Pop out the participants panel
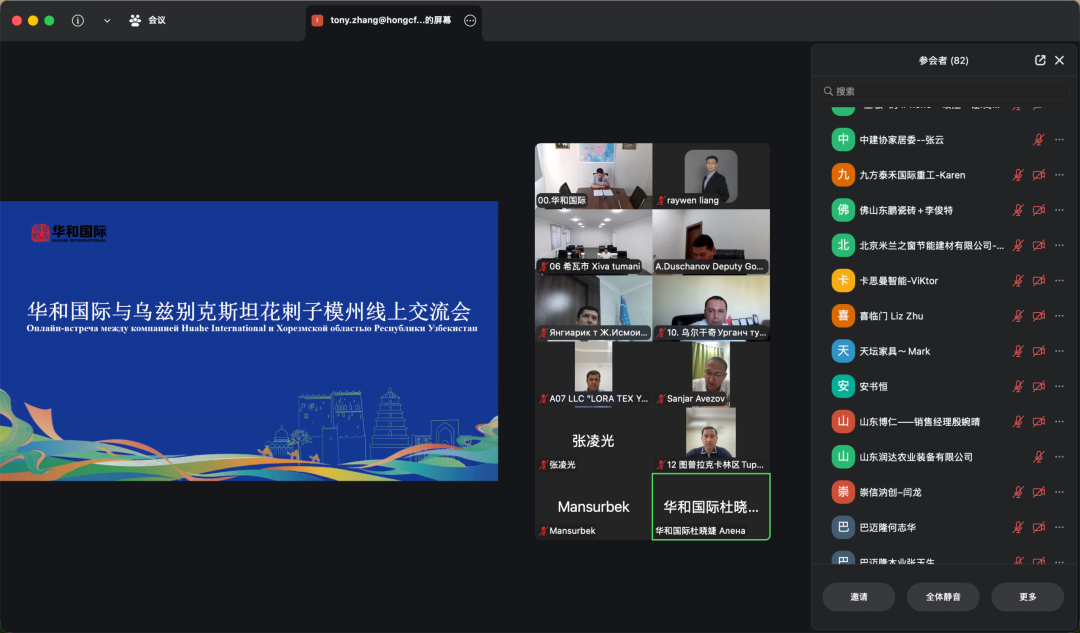The height and width of the screenshot is (633, 1080). [1040, 61]
